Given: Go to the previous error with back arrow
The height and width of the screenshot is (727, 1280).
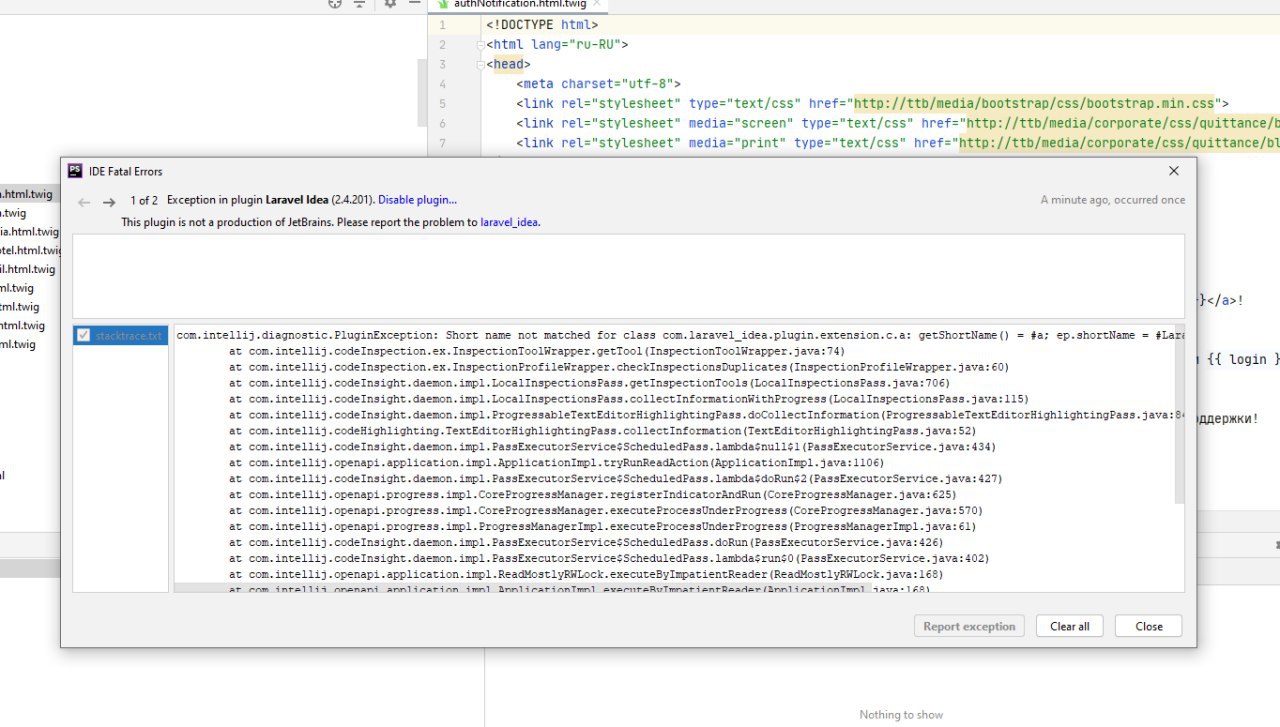Looking at the screenshot, I should click(x=84, y=202).
